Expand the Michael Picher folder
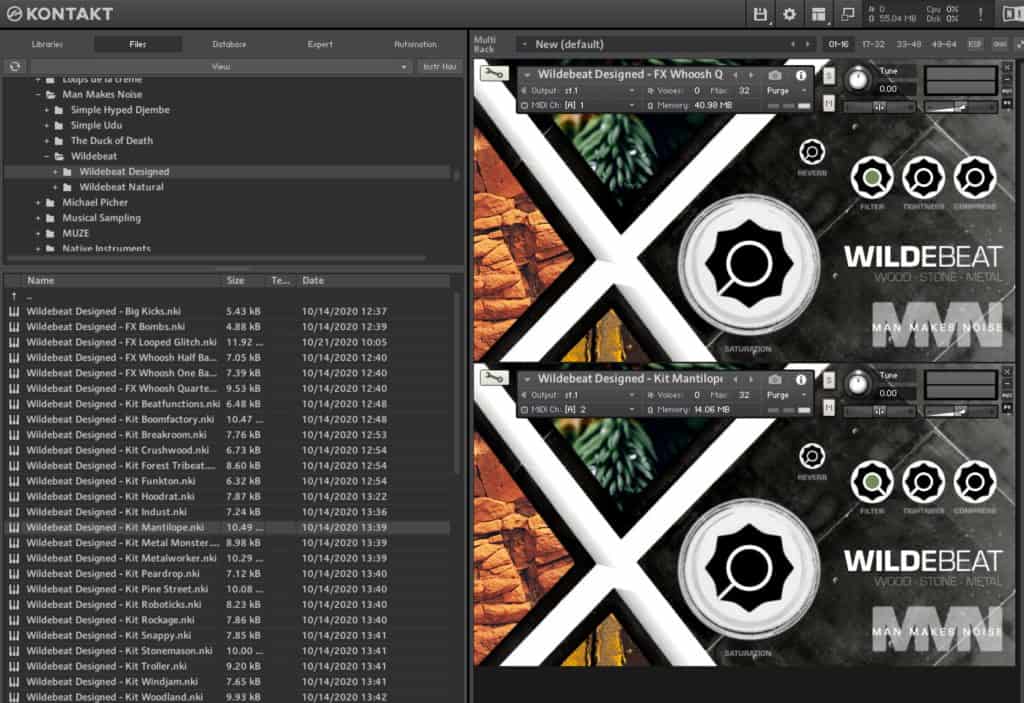This screenshot has width=1024, height=703. (x=38, y=203)
